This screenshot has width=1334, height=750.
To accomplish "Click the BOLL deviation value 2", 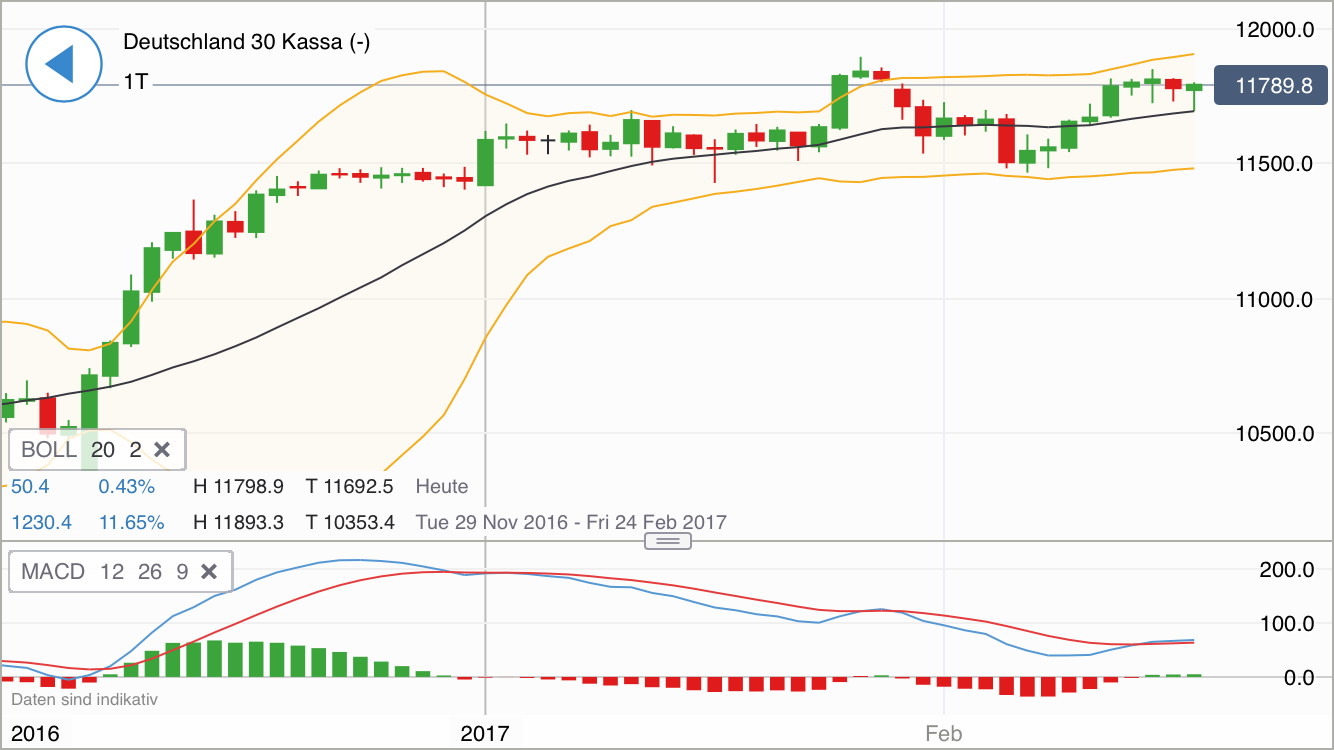I will [135, 449].
